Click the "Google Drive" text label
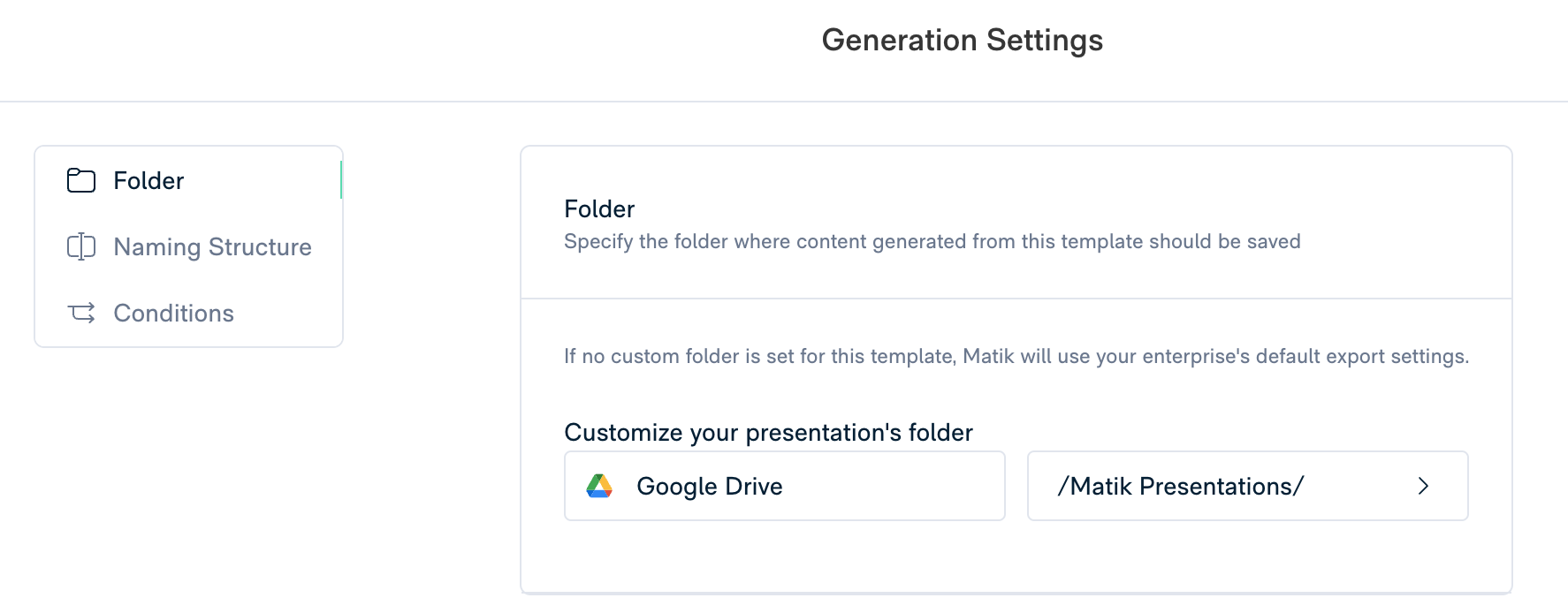The image size is (1568, 613). point(709,487)
